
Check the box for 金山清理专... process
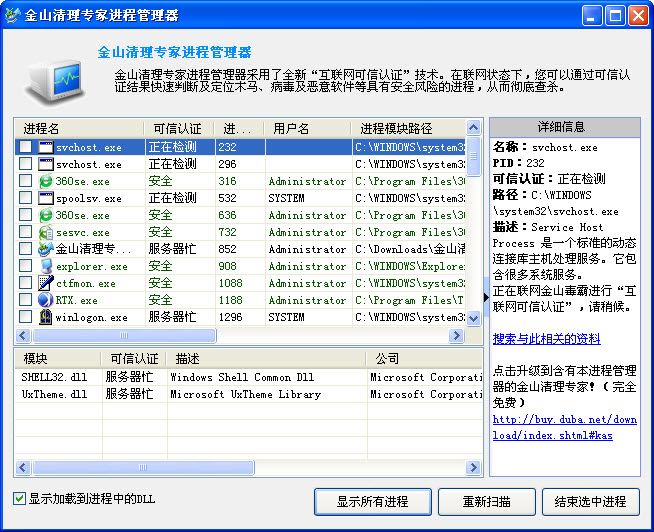click(26, 249)
